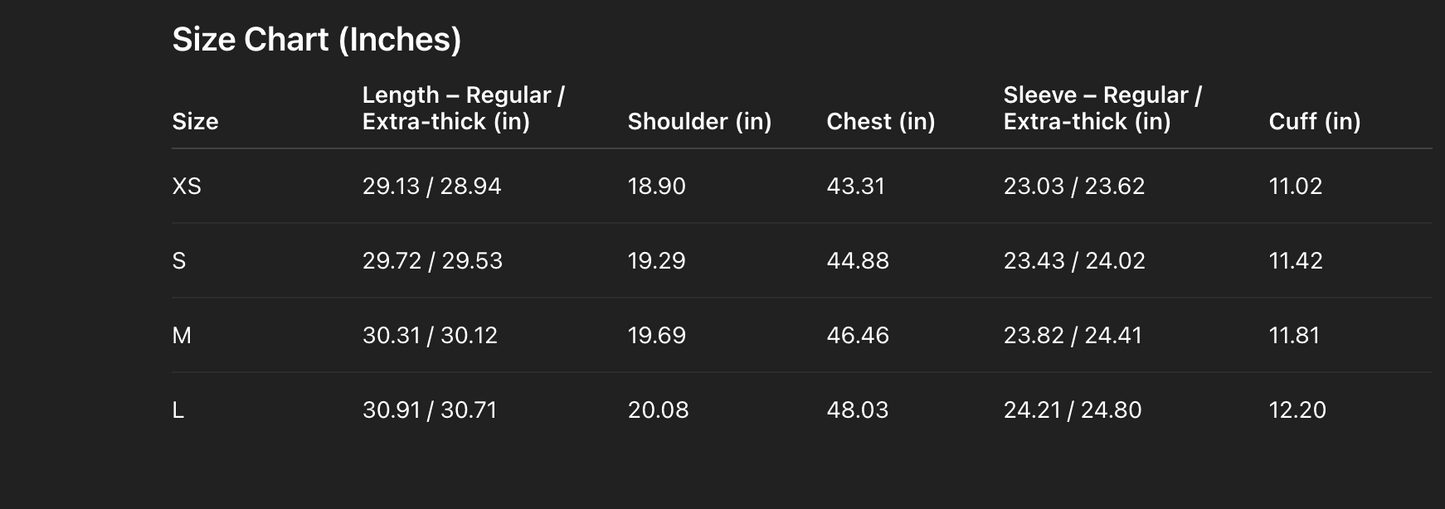1445x509 pixels.
Task: Click the Sleeve – Regular / Extra-thick header
Action: click(x=1102, y=108)
